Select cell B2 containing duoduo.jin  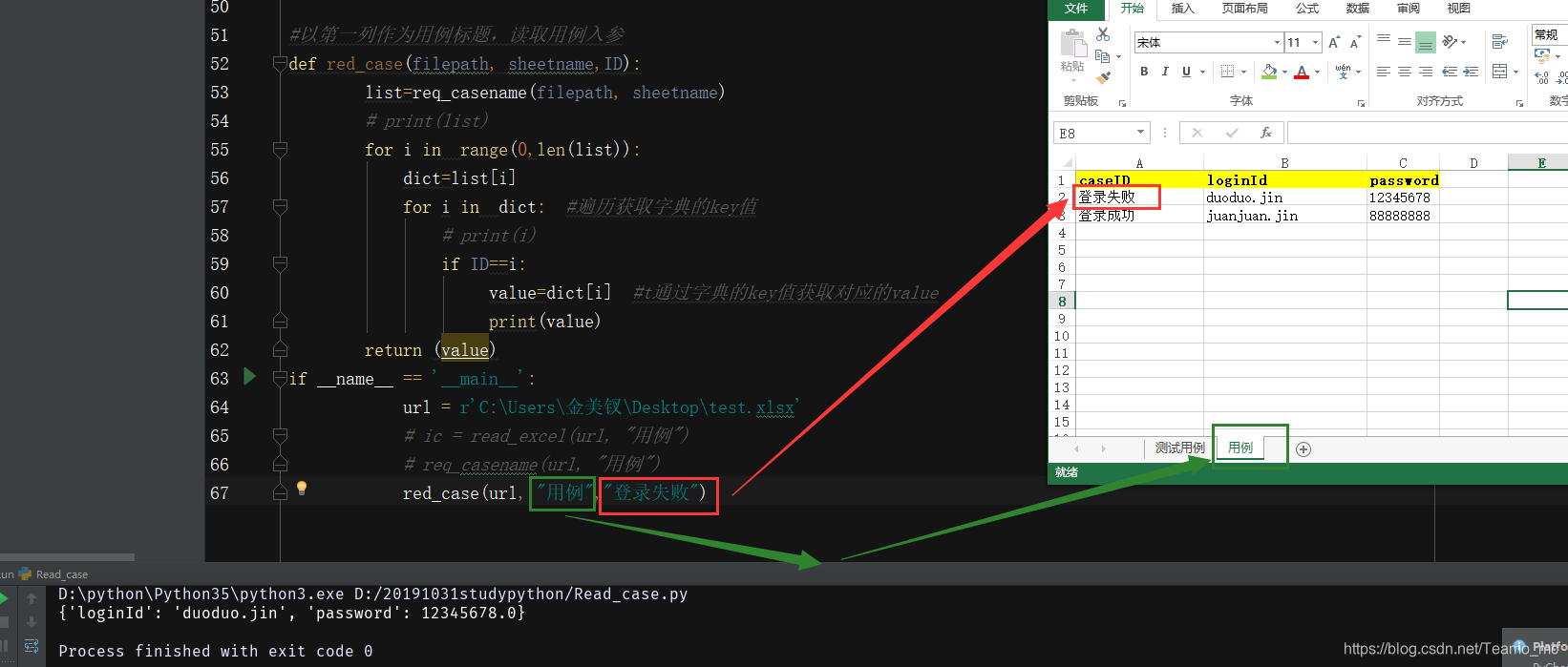coord(1284,198)
